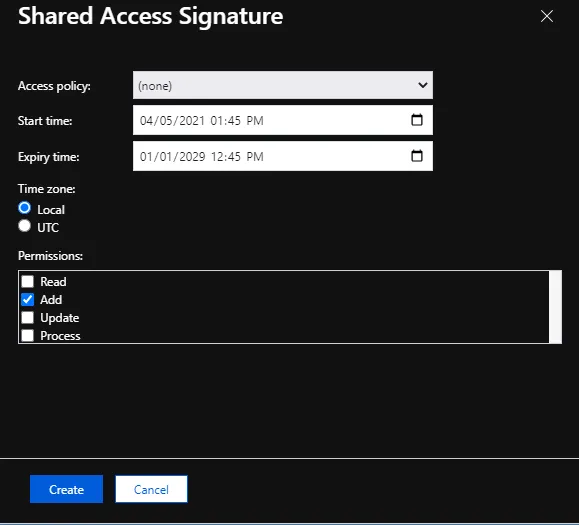
Task: Click the Cancel button
Action: click(x=151, y=489)
